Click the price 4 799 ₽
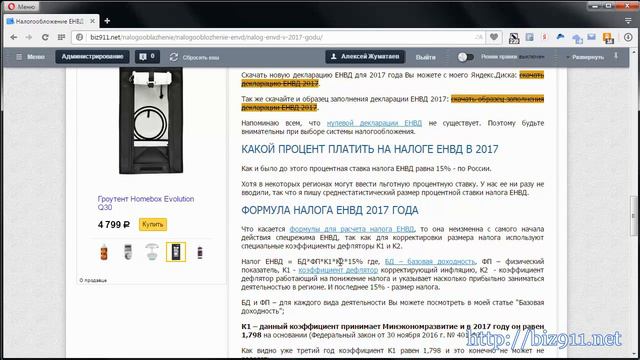The height and width of the screenshot is (360, 640). [114, 224]
